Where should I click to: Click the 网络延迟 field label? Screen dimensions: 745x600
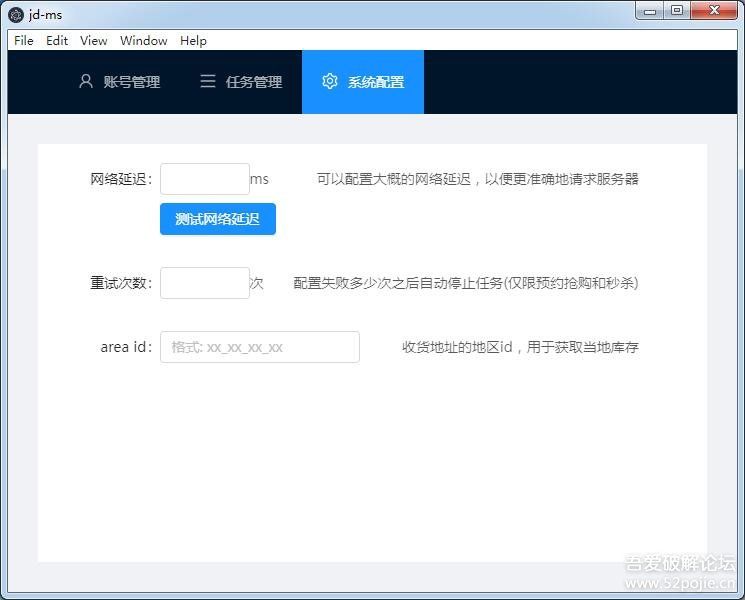click(121, 179)
